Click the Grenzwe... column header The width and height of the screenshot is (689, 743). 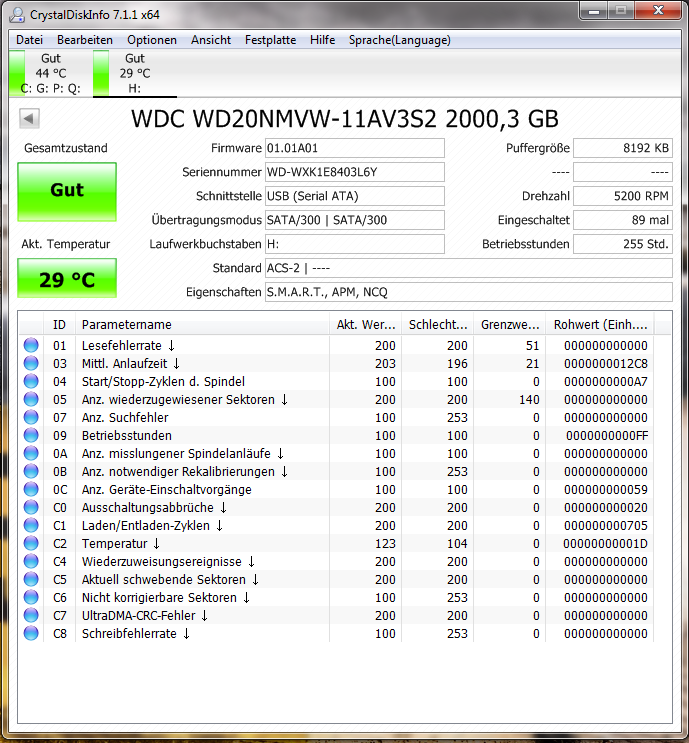click(x=509, y=325)
